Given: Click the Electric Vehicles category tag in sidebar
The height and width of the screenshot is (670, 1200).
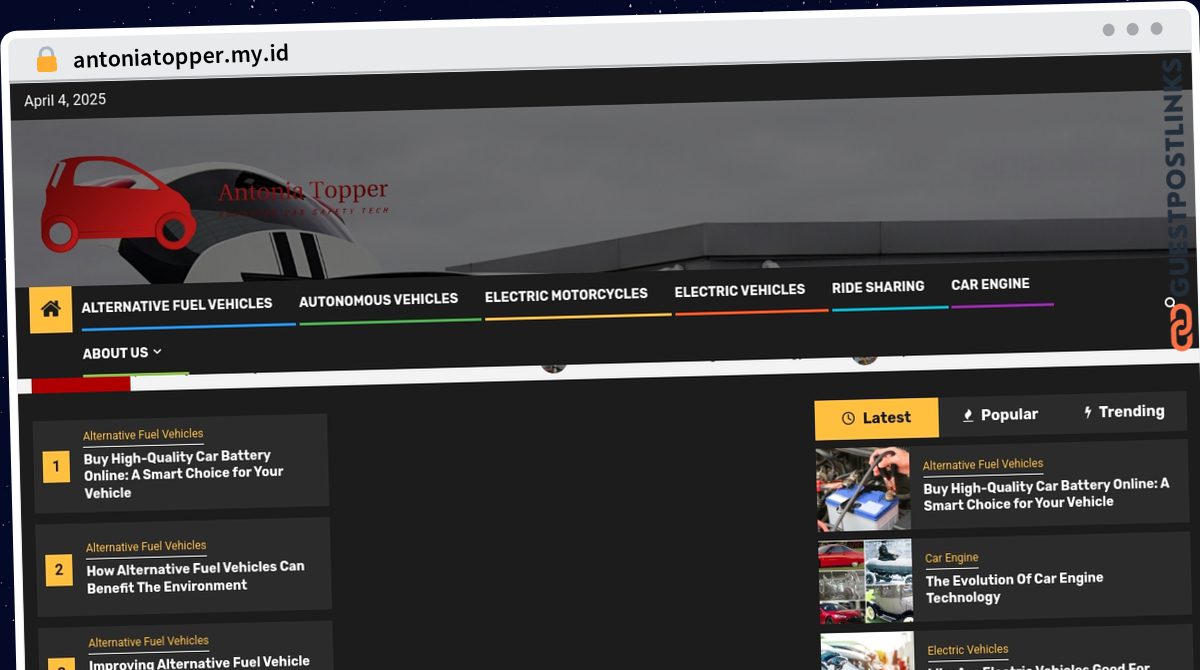Looking at the screenshot, I should 968,649.
